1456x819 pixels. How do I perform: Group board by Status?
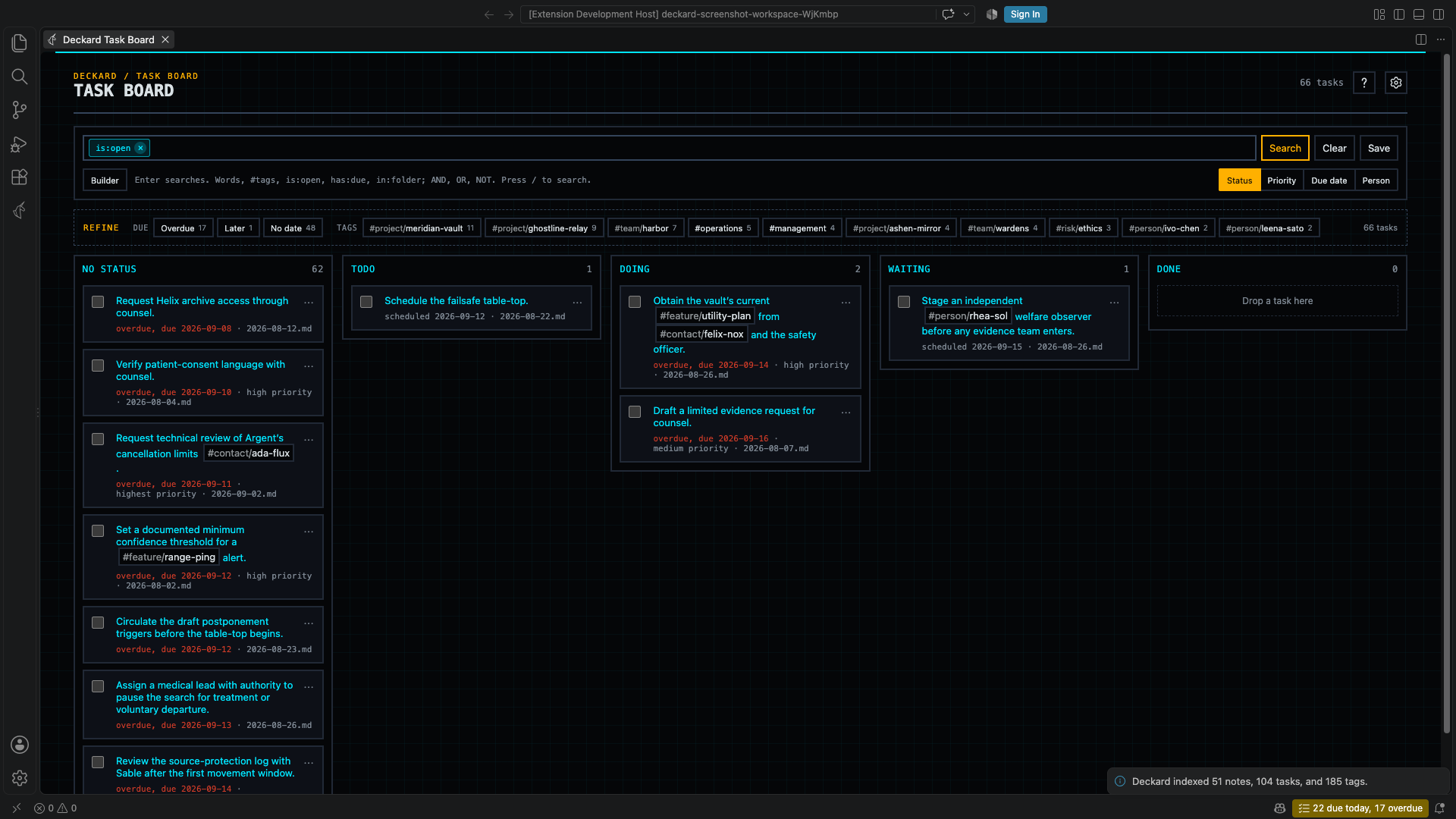click(x=1239, y=180)
